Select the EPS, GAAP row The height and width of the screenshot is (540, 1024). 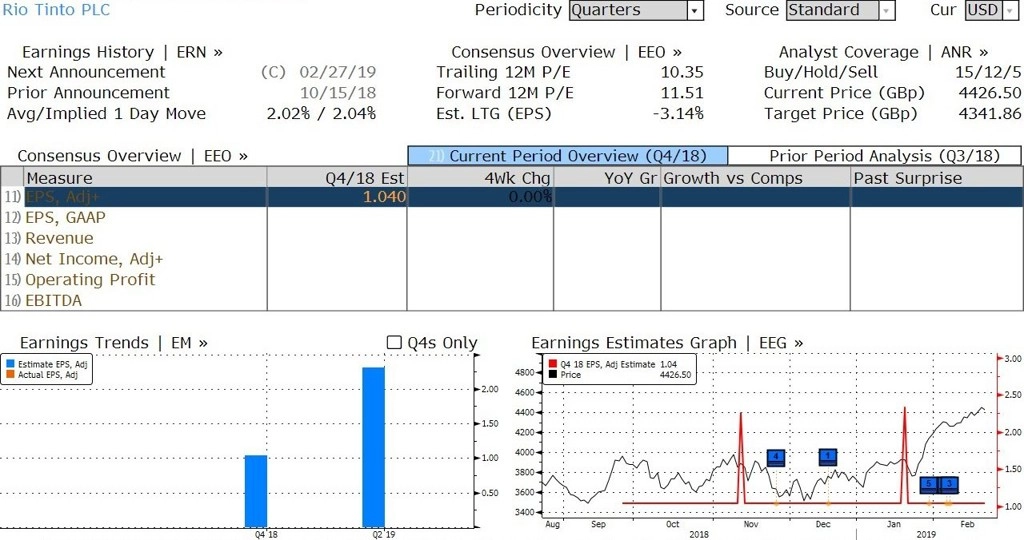tap(512, 217)
